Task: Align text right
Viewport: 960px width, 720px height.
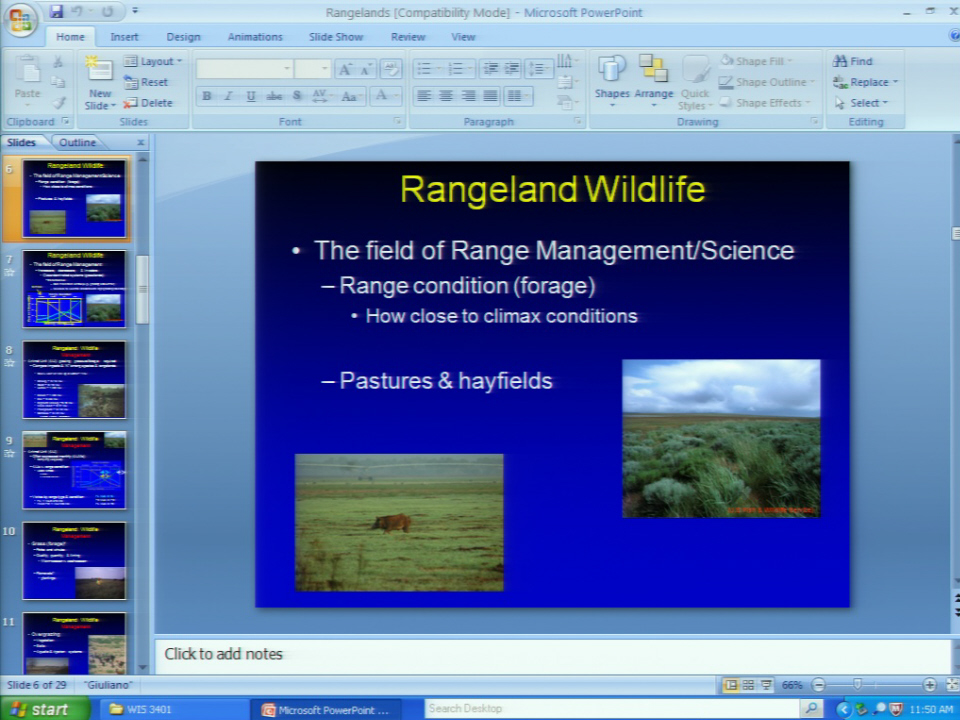Action: pos(468,96)
